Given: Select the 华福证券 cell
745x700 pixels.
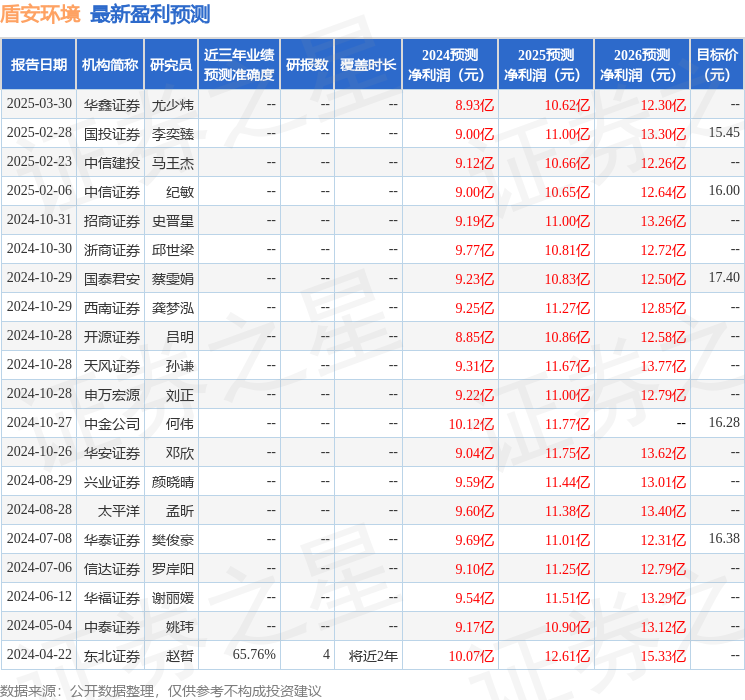Looking at the screenshot, I should tap(112, 597).
